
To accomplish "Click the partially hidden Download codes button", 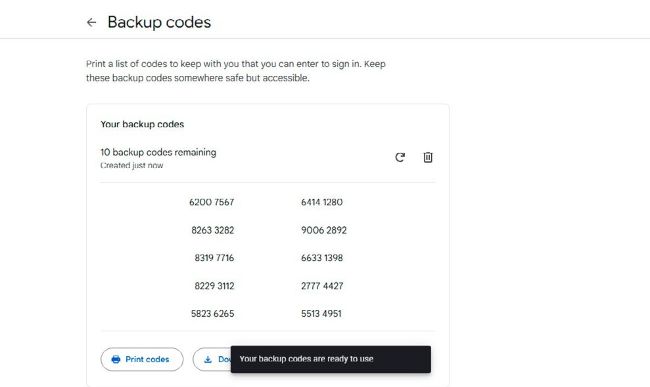I will pos(212,359).
